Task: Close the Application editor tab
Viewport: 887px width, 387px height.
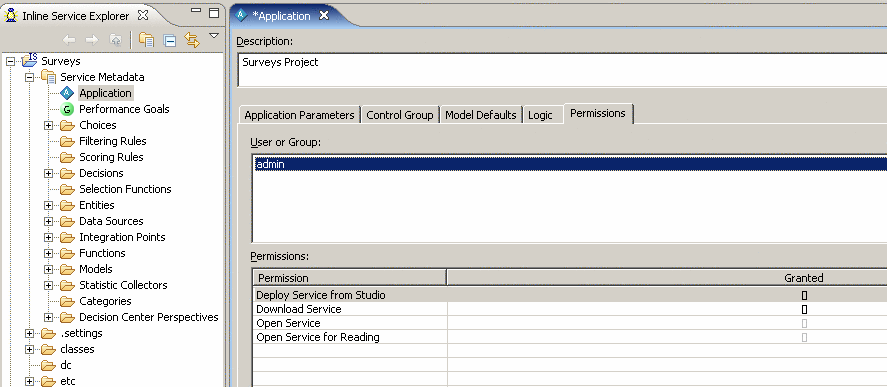Action: 324,15
